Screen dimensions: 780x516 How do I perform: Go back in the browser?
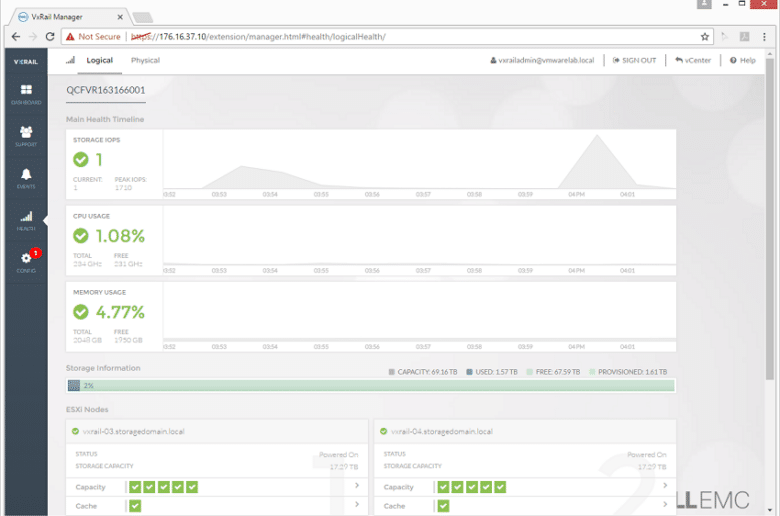tap(16, 36)
